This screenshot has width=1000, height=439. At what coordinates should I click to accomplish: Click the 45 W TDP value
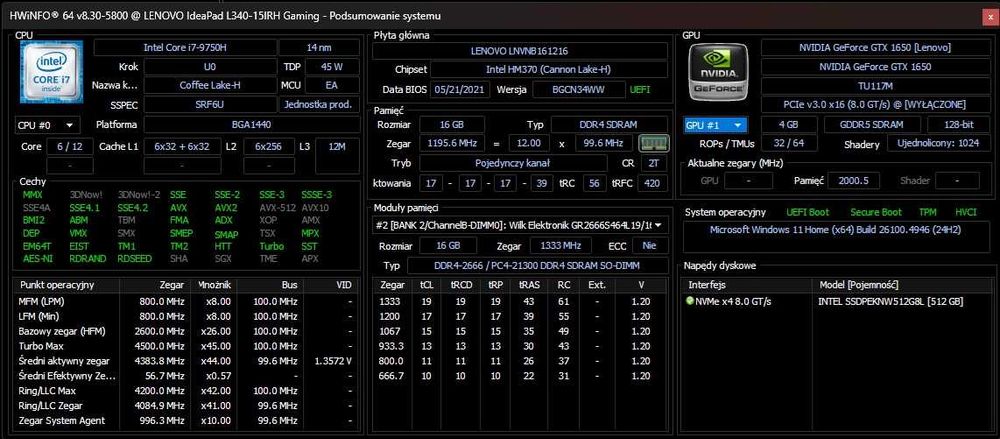coord(333,66)
